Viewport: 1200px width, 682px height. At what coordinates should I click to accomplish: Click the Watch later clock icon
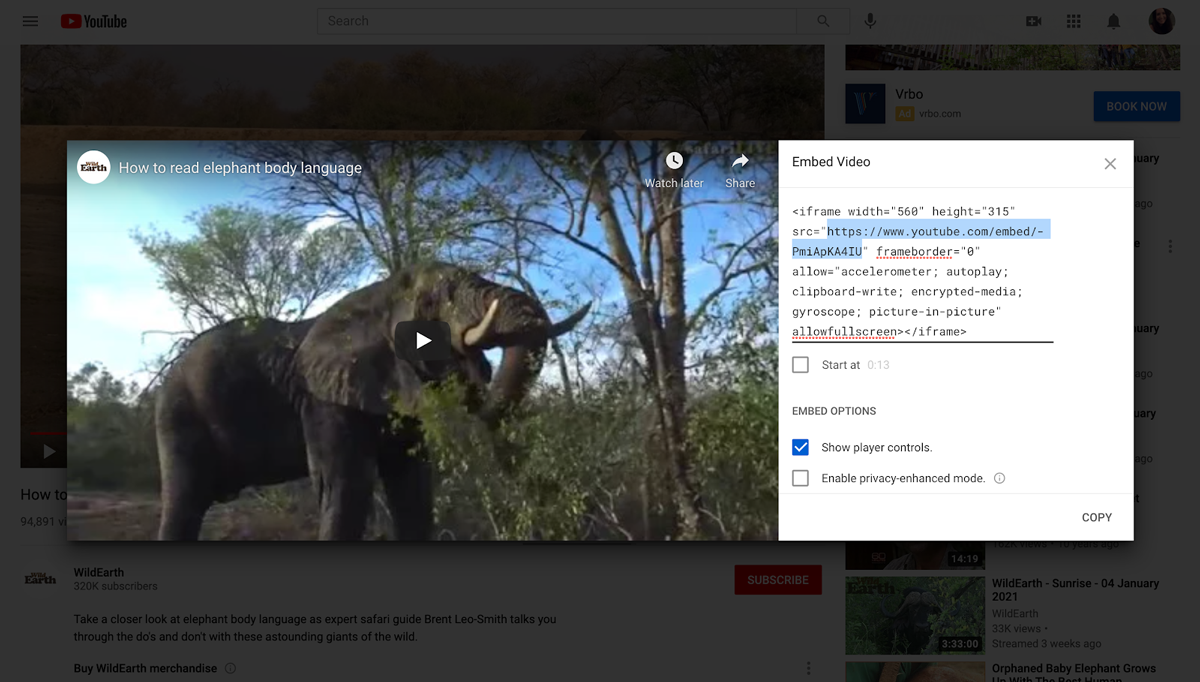tap(674, 162)
